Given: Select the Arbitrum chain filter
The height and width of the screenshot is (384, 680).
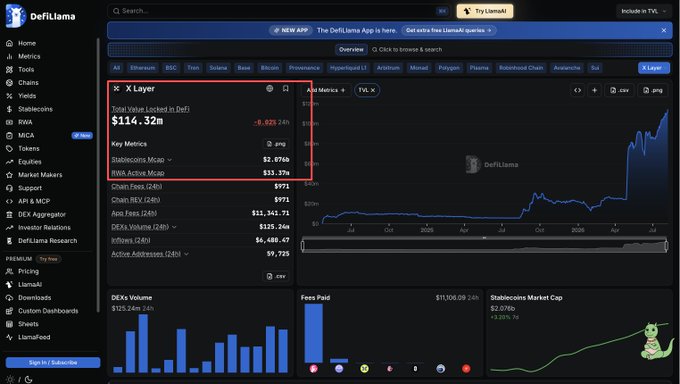Looking at the screenshot, I should pos(388,68).
